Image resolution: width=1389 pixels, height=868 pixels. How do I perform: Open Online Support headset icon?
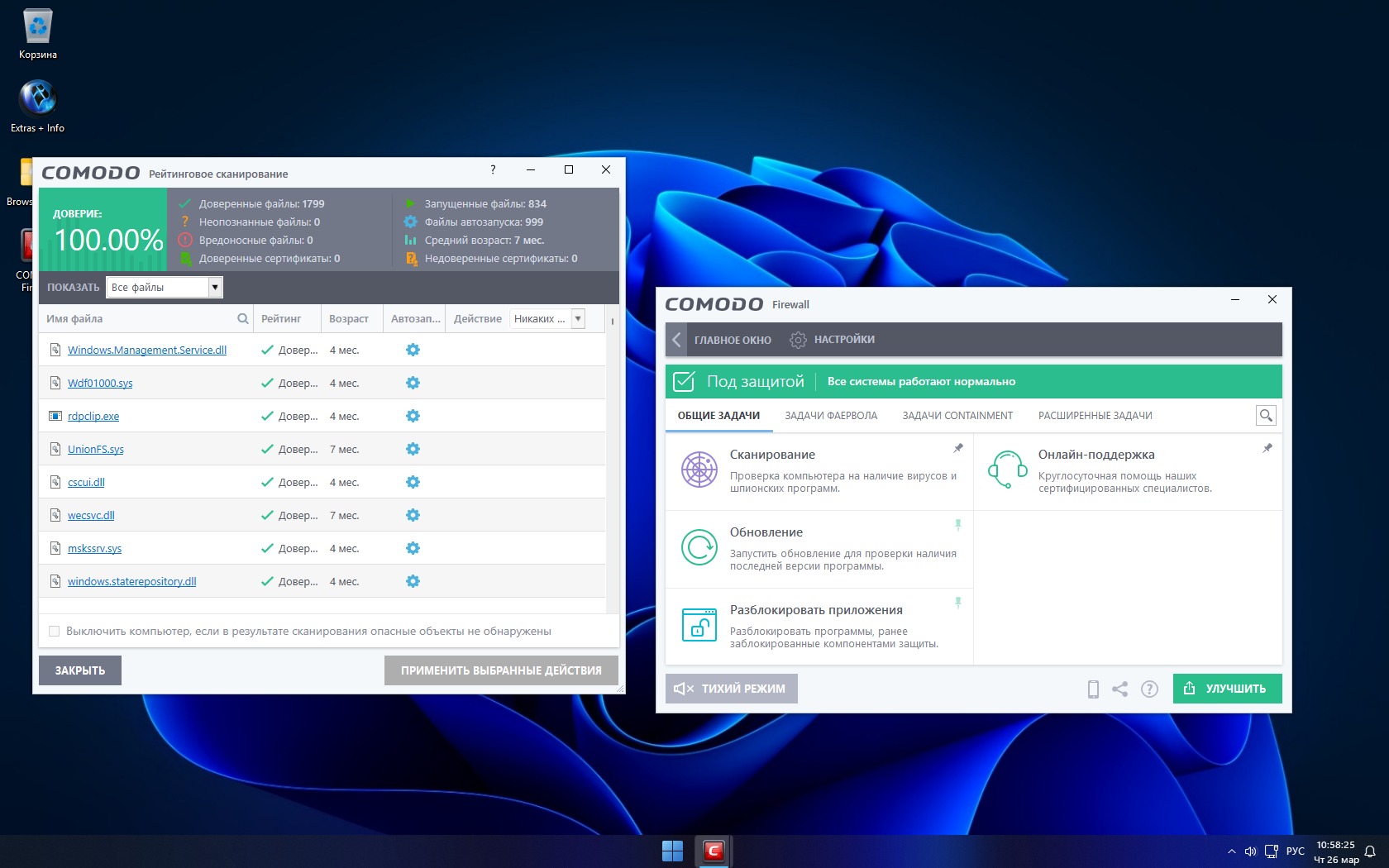pyautogui.click(x=1007, y=470)
